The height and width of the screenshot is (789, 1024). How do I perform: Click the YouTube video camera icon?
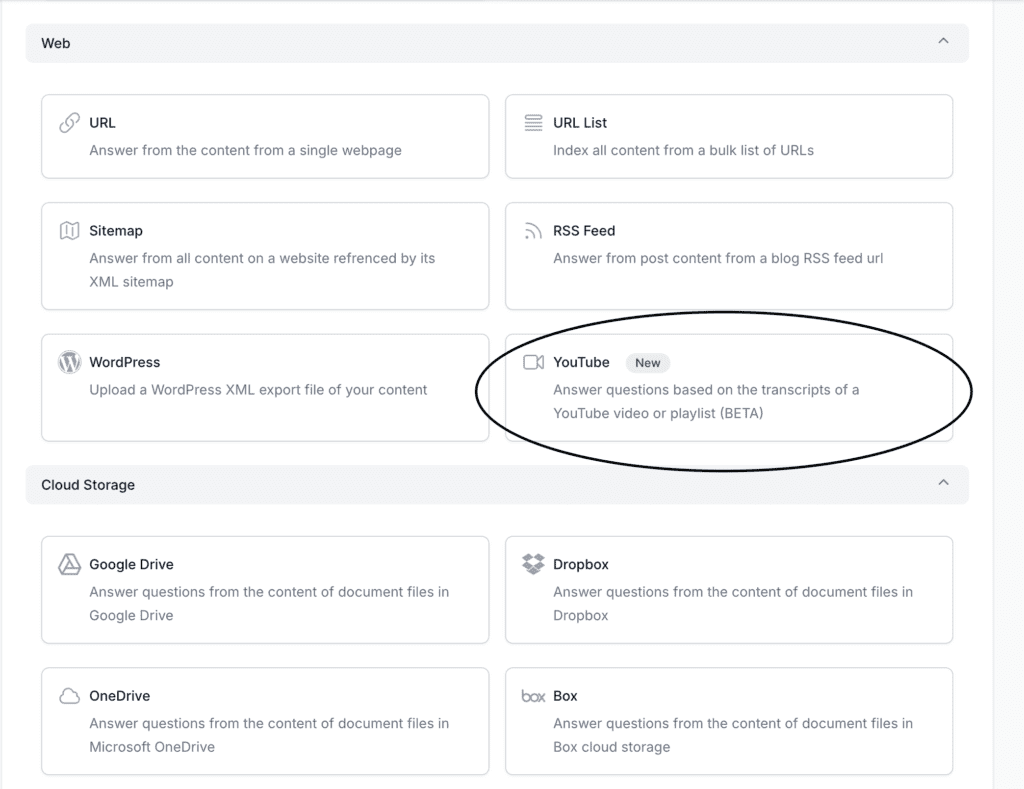coord(533,362)
